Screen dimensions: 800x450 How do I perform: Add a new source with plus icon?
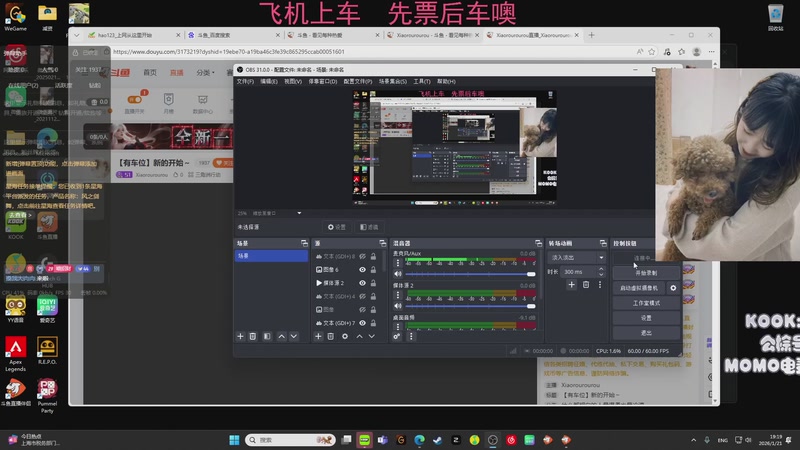[x=318, y=336]
